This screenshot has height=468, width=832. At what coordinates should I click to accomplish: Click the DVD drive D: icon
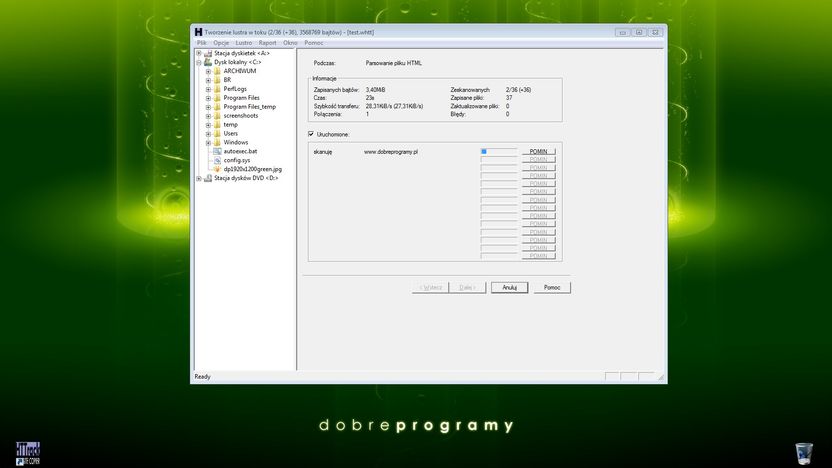pos(208,178)
